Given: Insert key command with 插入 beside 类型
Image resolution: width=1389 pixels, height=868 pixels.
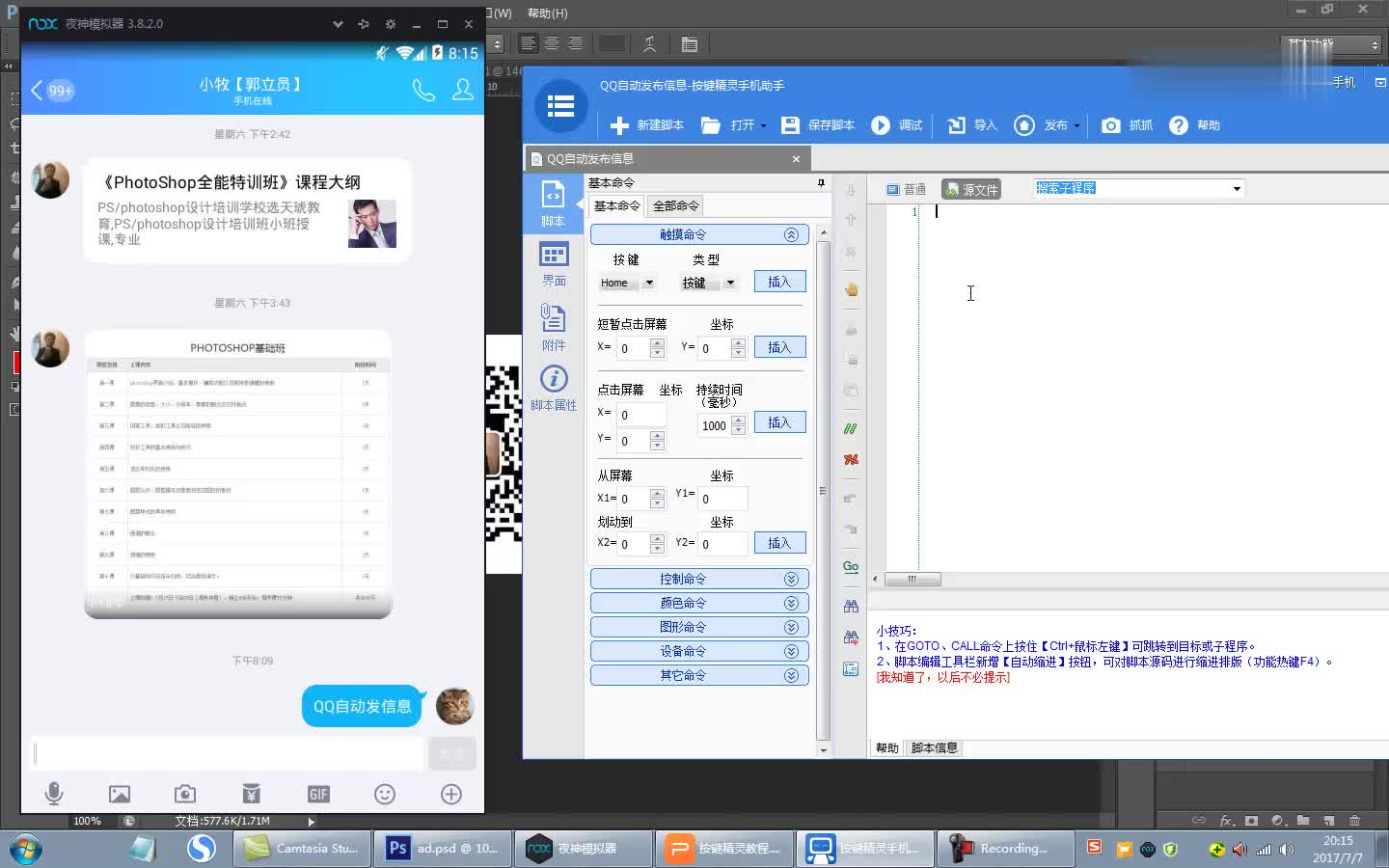Looking at the screenshot, I should pos(779,282).
